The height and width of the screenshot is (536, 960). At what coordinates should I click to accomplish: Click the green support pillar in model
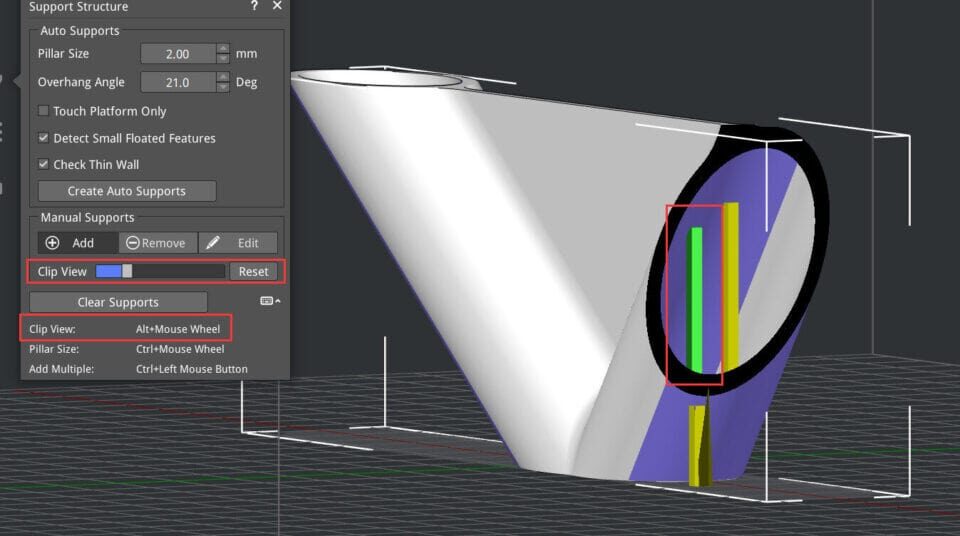click(x=696, y=300)
